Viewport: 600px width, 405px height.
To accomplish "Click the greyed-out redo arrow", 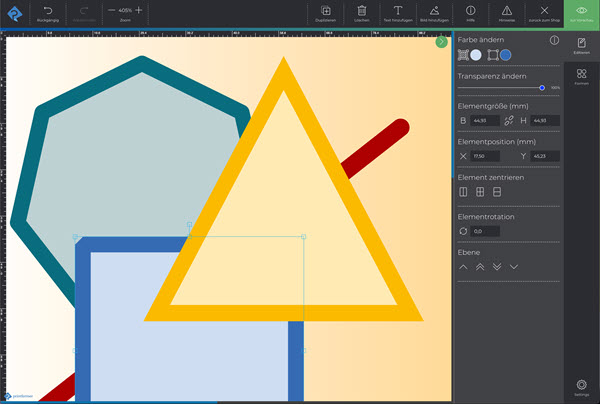I will [84, 14].
